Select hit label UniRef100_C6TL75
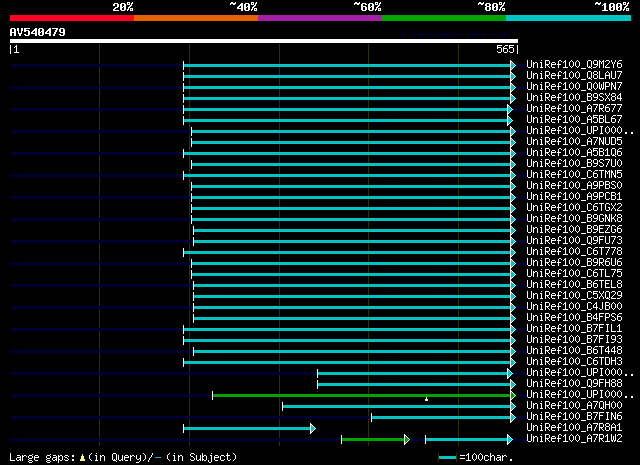 tap(574, 273)
